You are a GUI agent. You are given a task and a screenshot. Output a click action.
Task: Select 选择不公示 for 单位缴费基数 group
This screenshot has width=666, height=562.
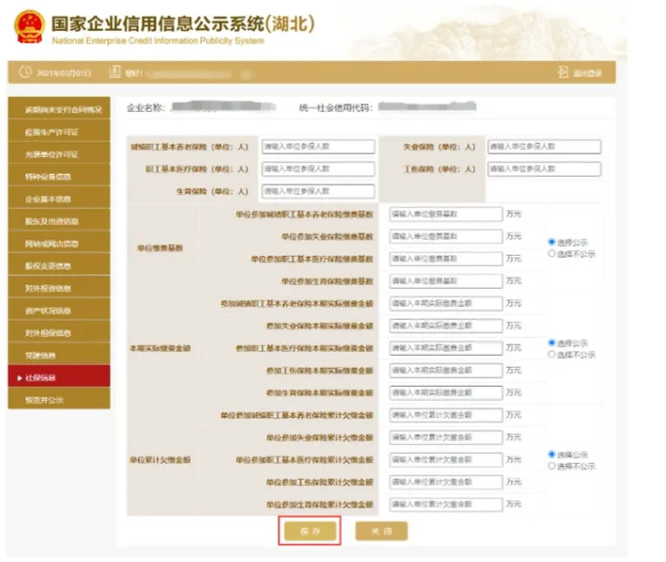click(552, 255)
